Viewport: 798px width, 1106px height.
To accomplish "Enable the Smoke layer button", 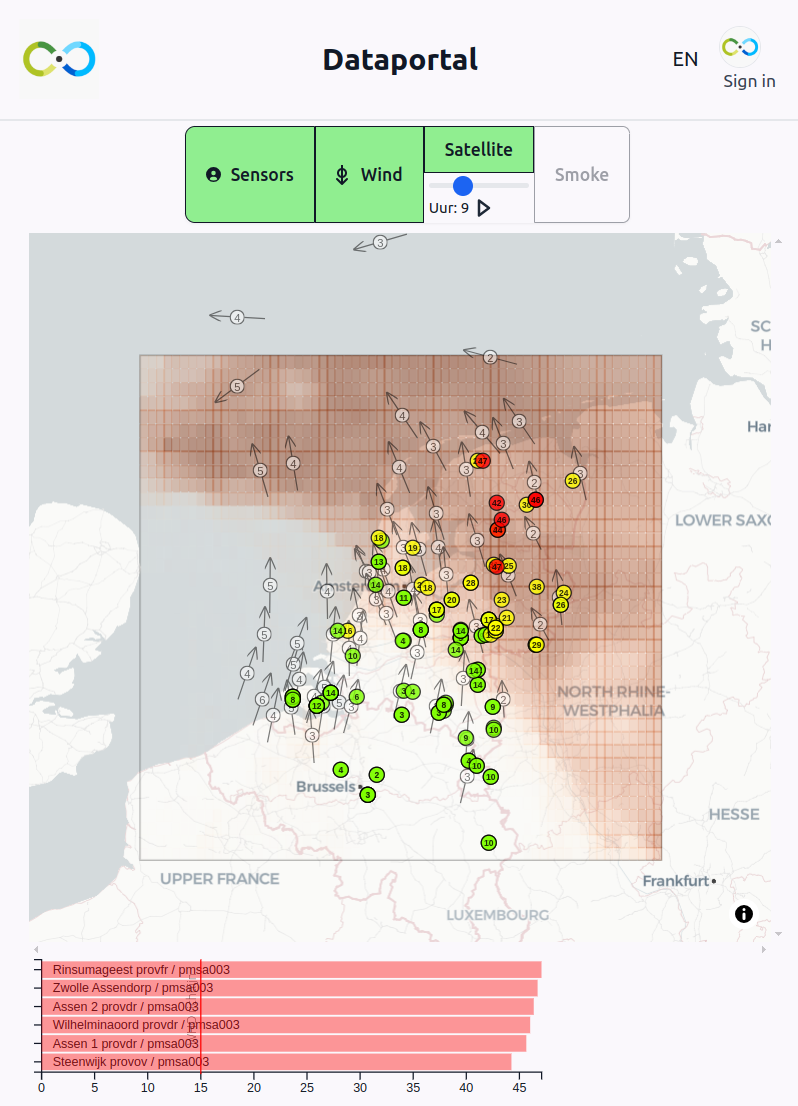I will click(x=581, y=175).
